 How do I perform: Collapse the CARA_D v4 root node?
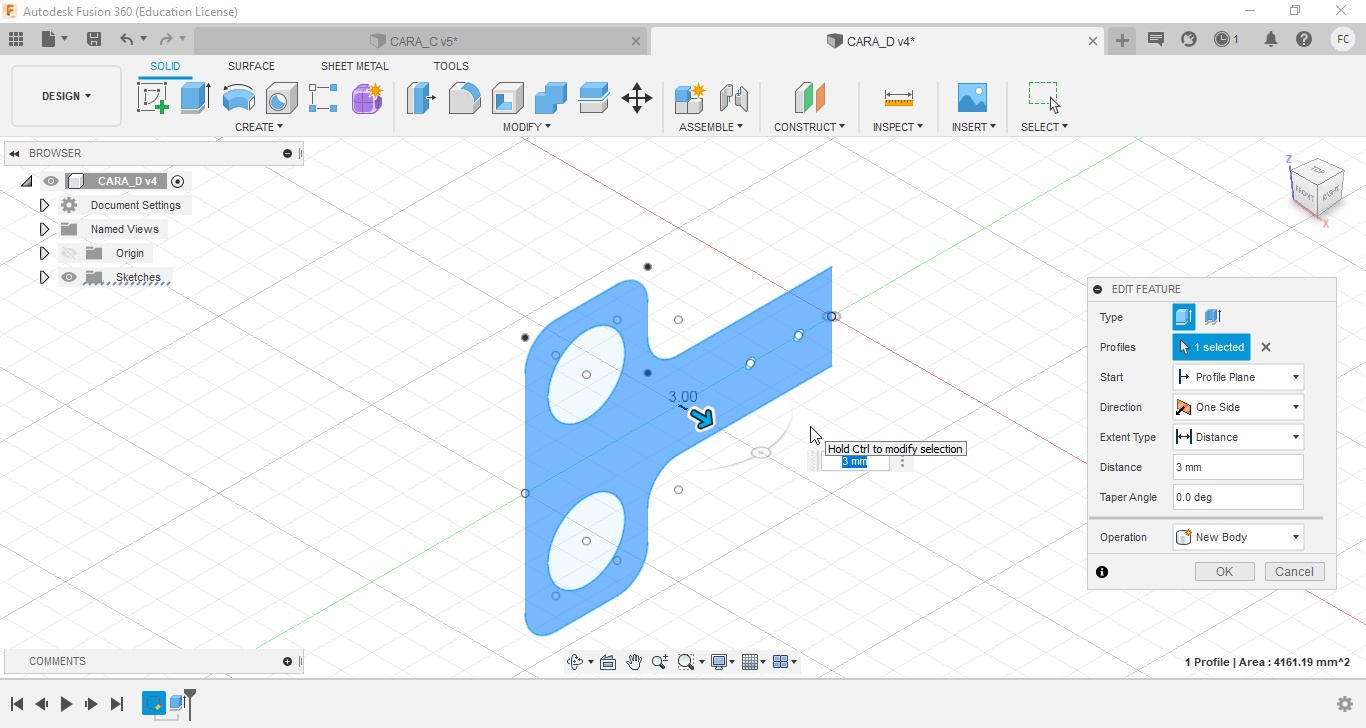[26, 181]
